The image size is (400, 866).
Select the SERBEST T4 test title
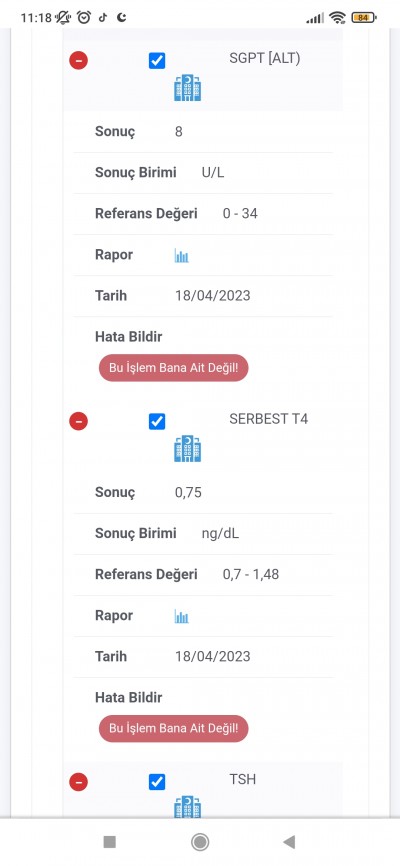269,419
